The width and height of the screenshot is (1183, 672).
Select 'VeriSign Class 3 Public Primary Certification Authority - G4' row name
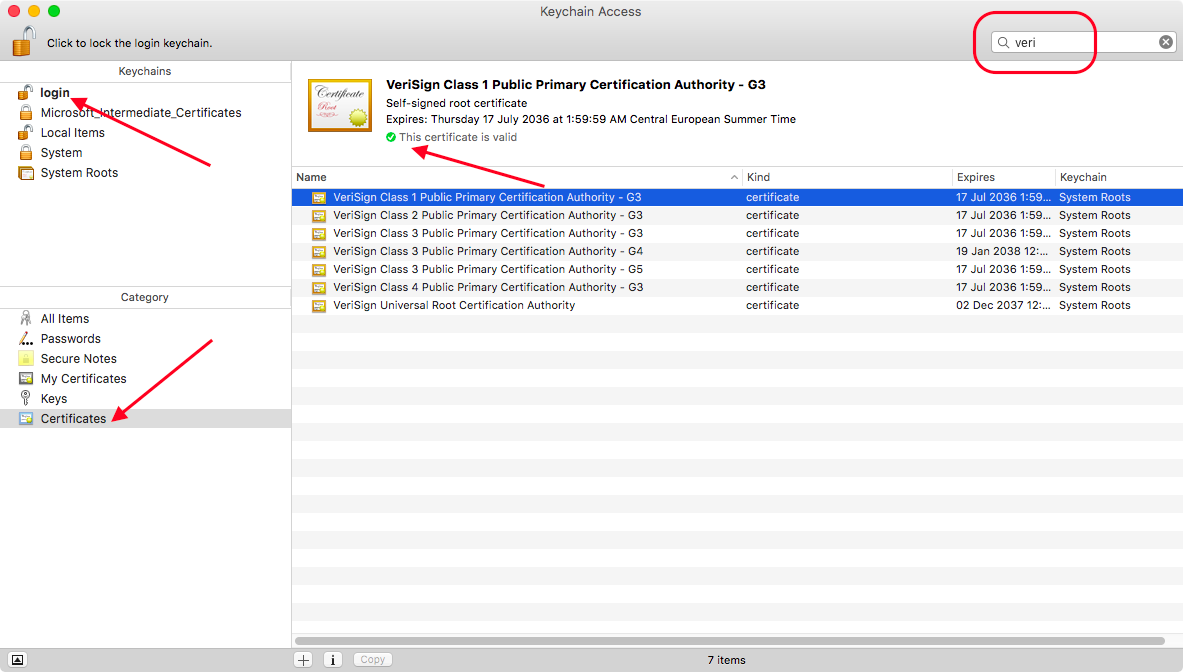(488, 252)
